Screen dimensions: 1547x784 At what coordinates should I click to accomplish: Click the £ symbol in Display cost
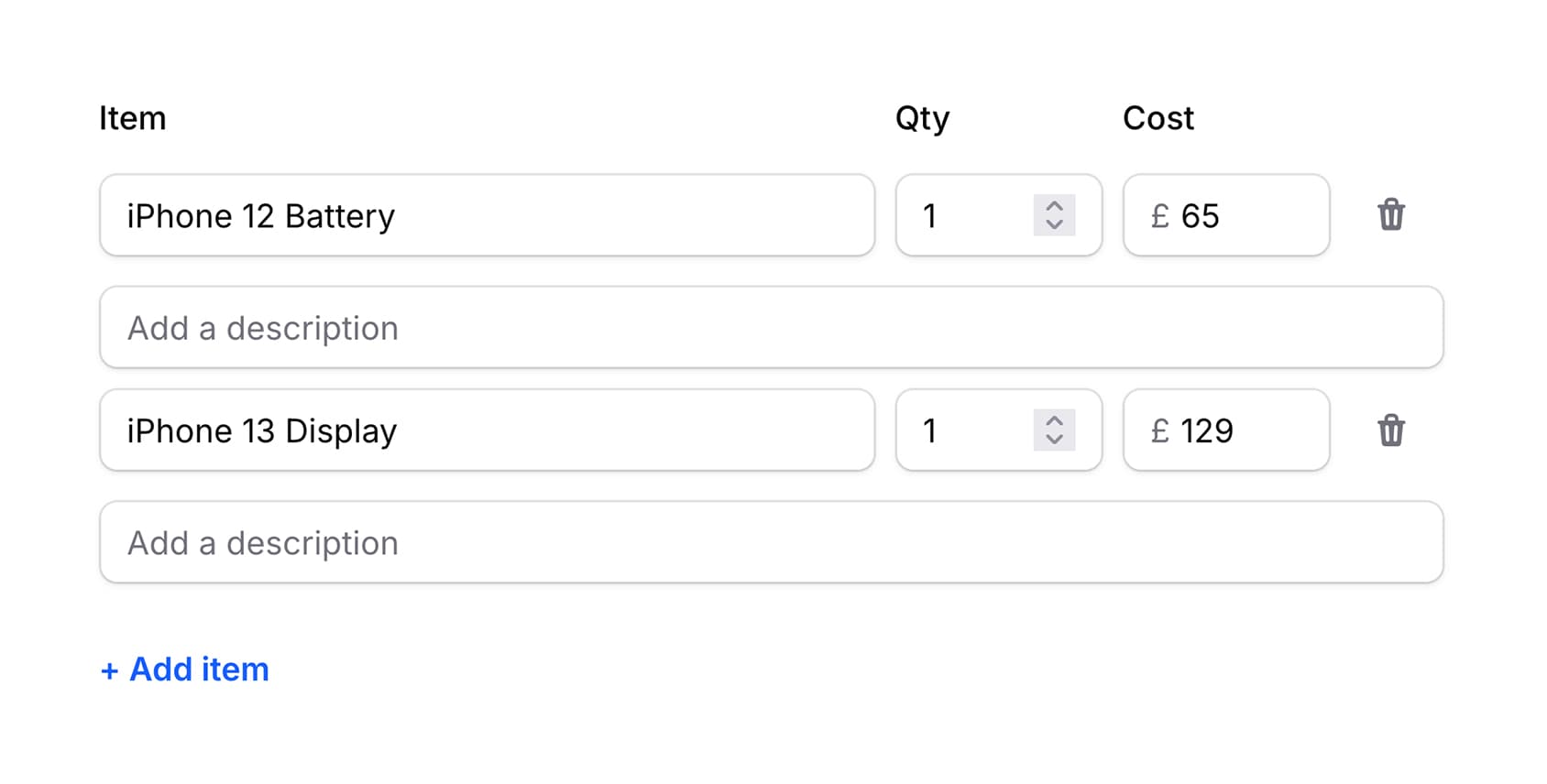[1159, 430]
